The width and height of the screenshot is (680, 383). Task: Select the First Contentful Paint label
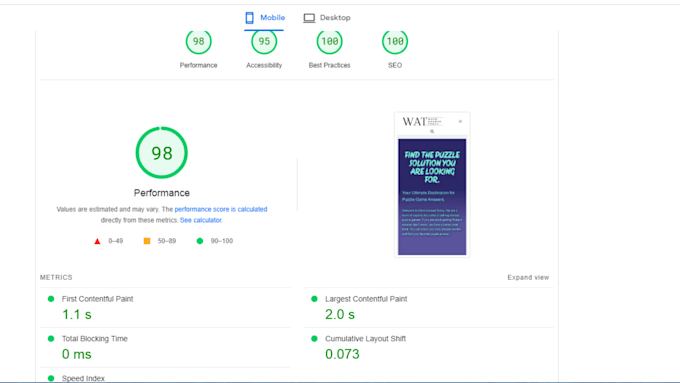(98, 299)
